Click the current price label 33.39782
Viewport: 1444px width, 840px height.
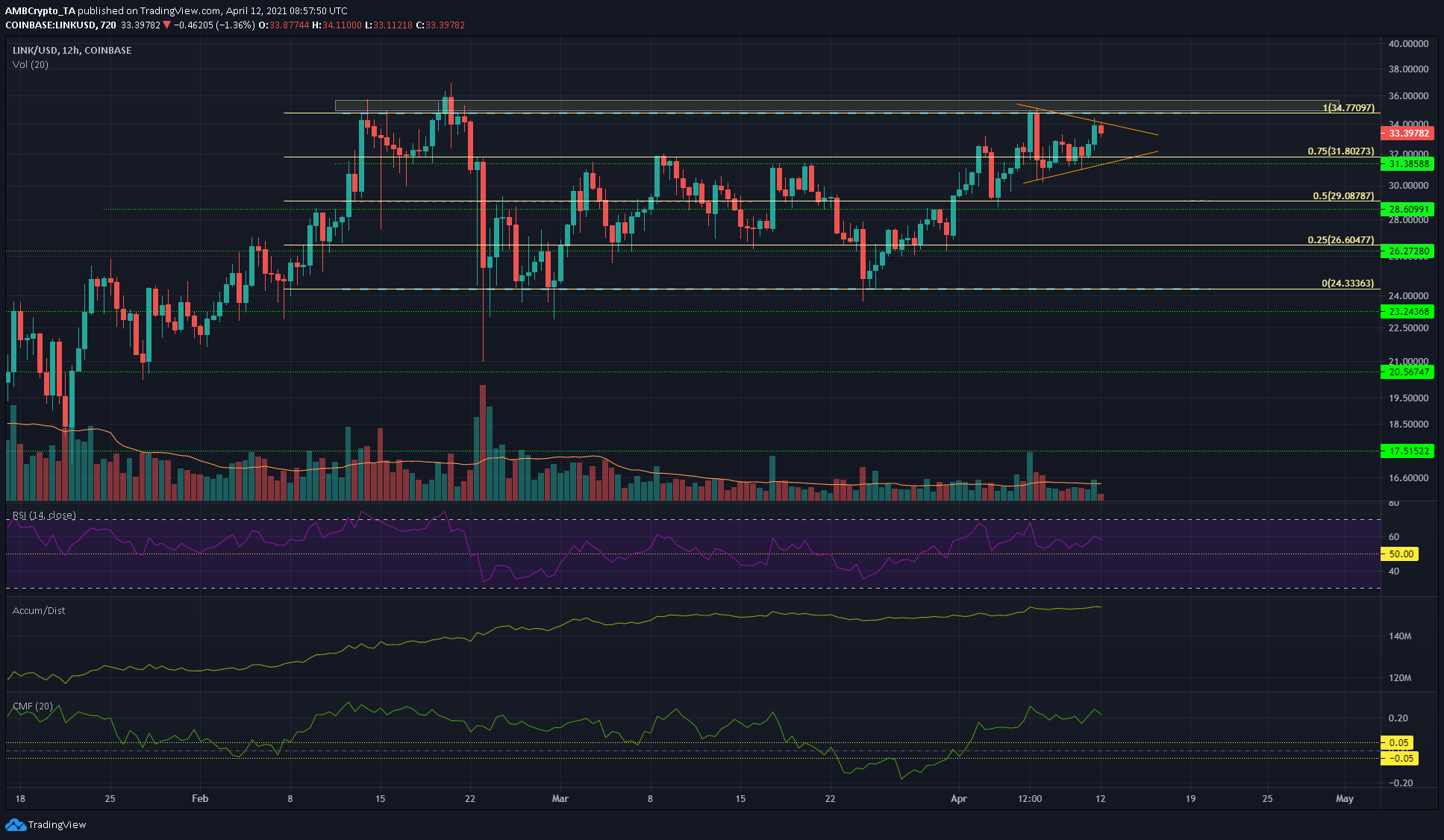(1407, 133)
